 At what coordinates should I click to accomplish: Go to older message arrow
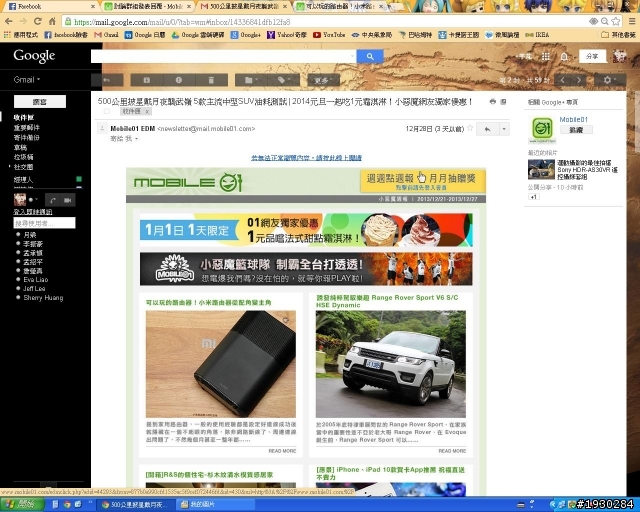pyautogui.click(x=578, y=80)
